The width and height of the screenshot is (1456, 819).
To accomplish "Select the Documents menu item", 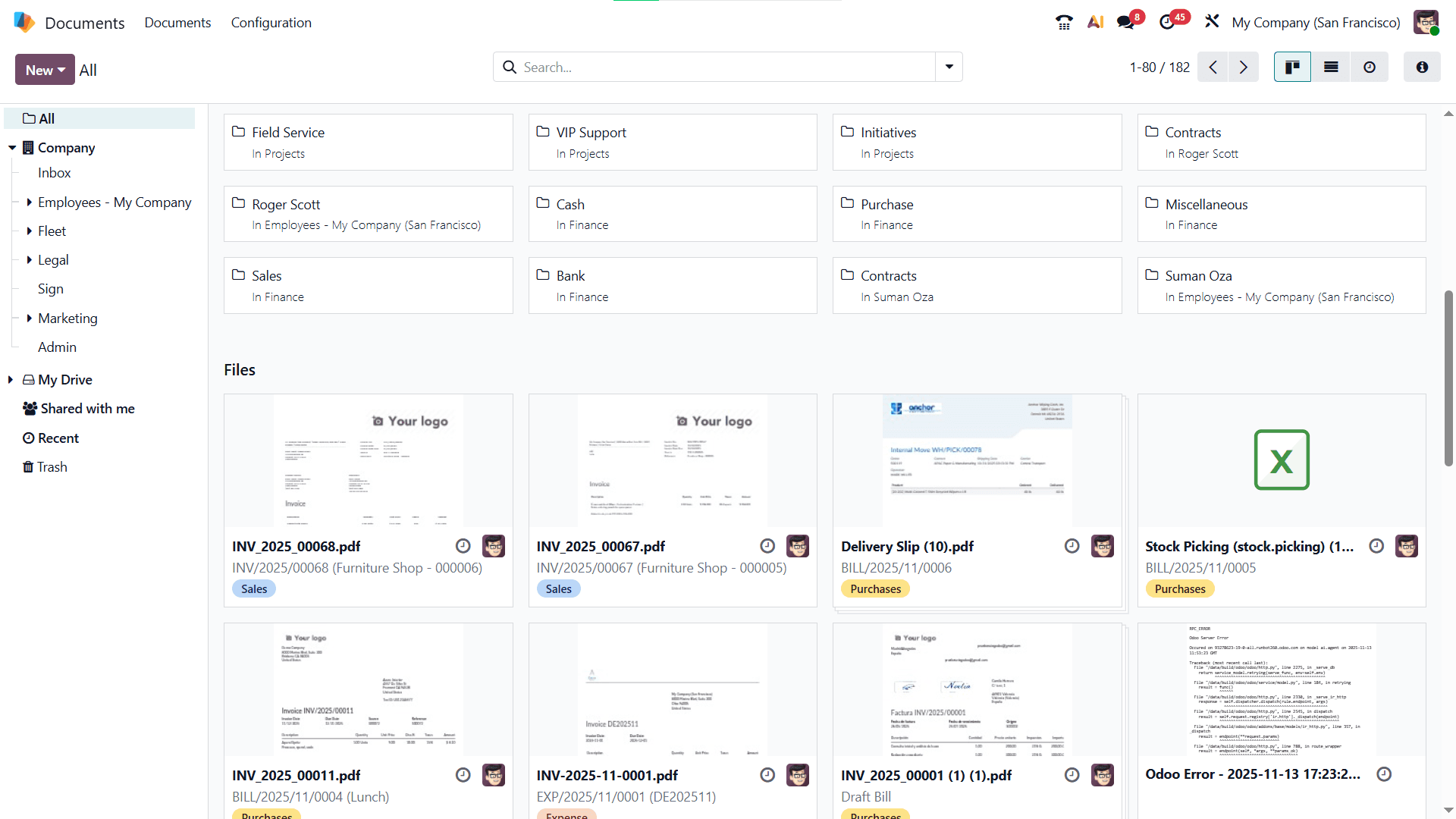I will pyautogui.click(x=177, y=22).
